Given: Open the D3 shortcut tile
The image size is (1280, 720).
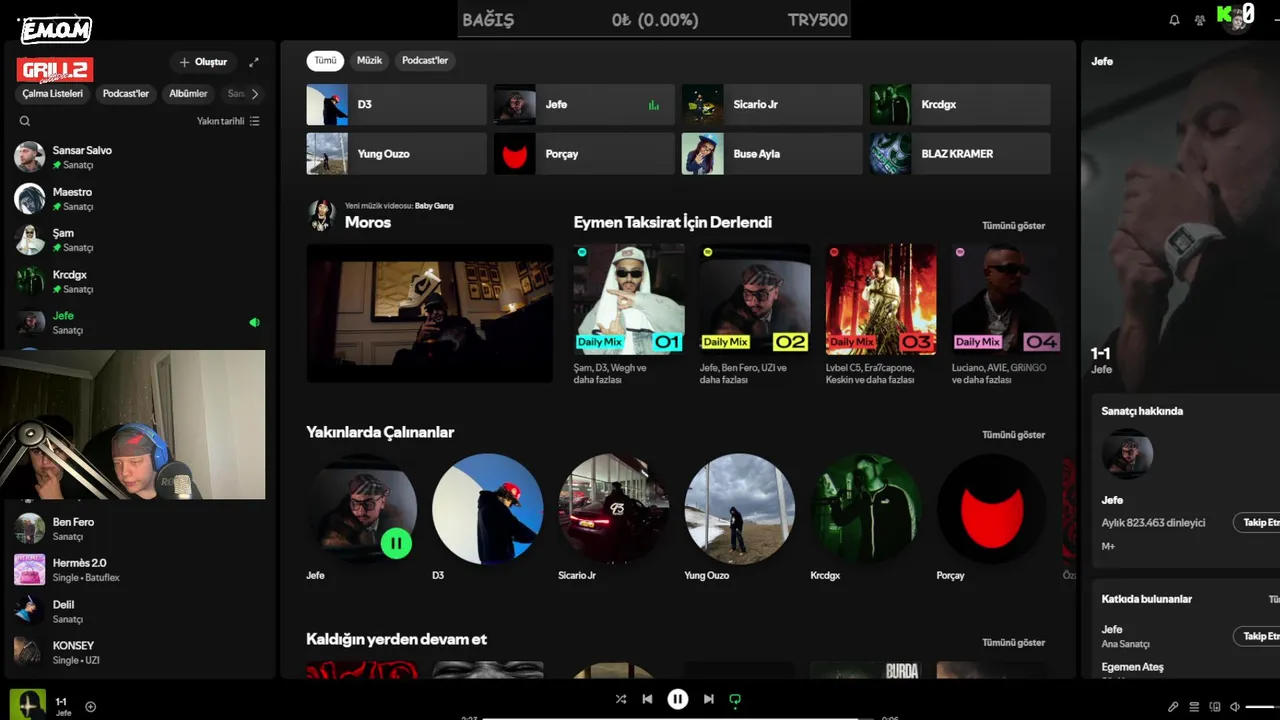Looking at the screenshot, I should pos(396,104).
